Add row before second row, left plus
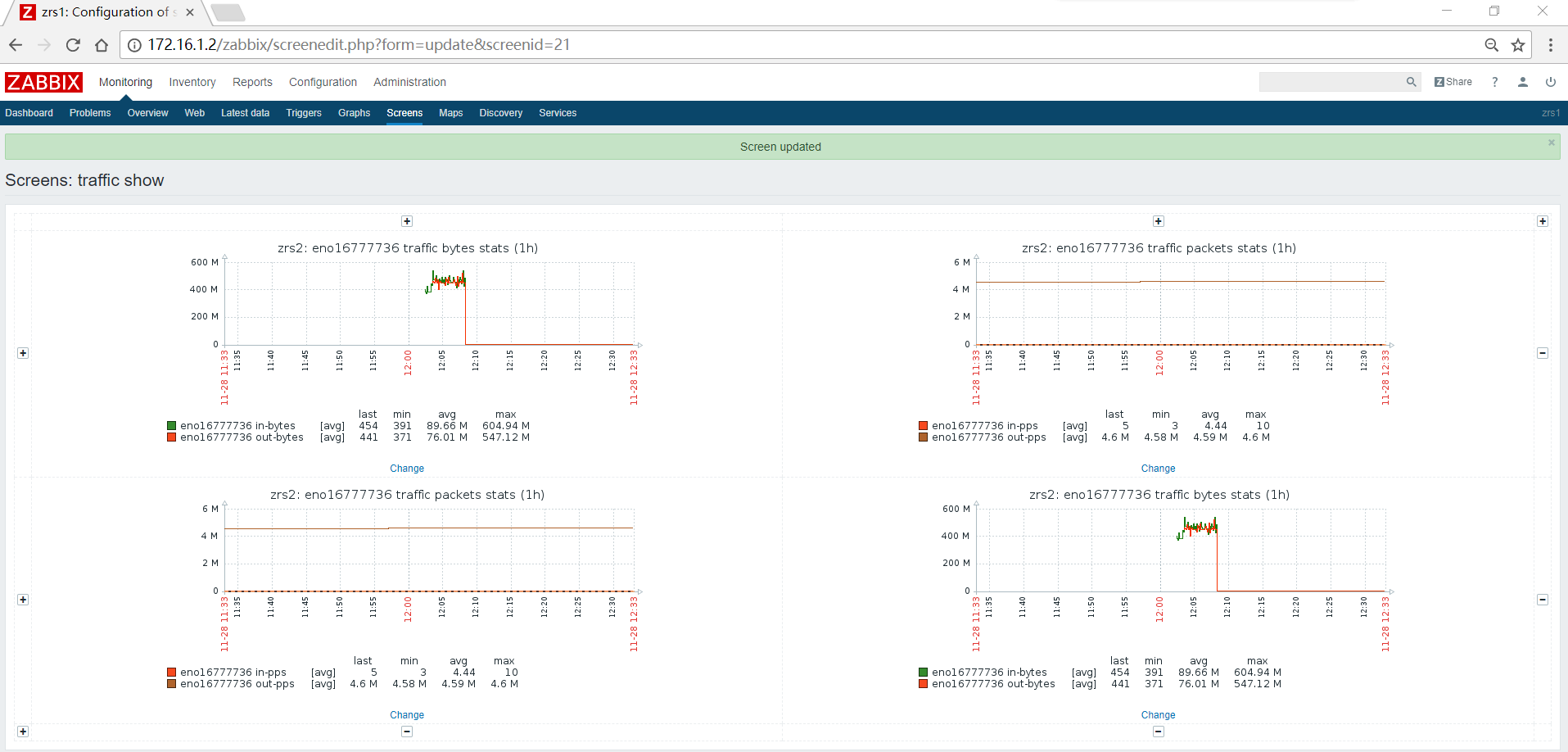 pos(23,600)
